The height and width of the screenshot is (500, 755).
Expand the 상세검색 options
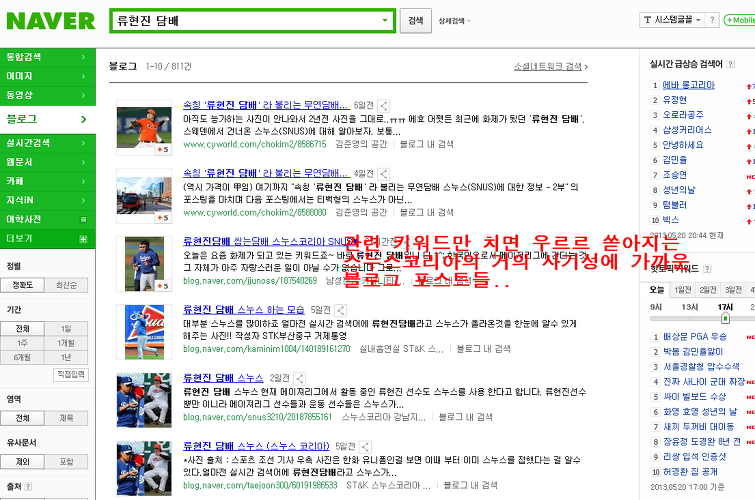click(451, 21)
